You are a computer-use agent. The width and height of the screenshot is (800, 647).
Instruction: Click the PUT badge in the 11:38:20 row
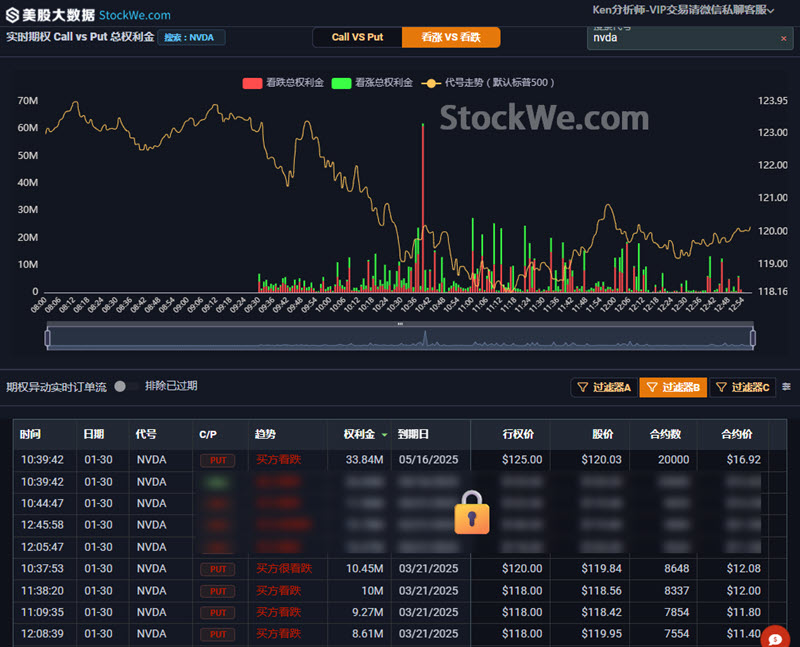218,591
